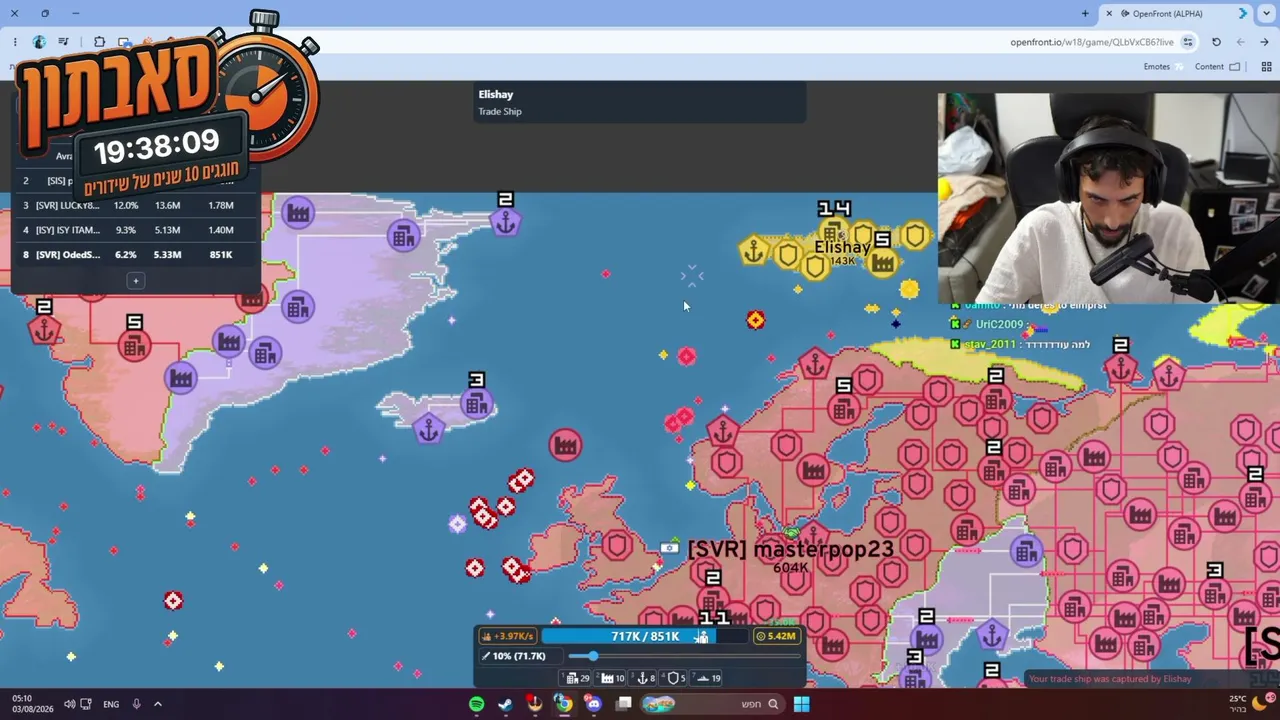Select the factory build icon showing 10
Image resolution: width=1280 pixels, height=720 pixels.
pos(612,678)
